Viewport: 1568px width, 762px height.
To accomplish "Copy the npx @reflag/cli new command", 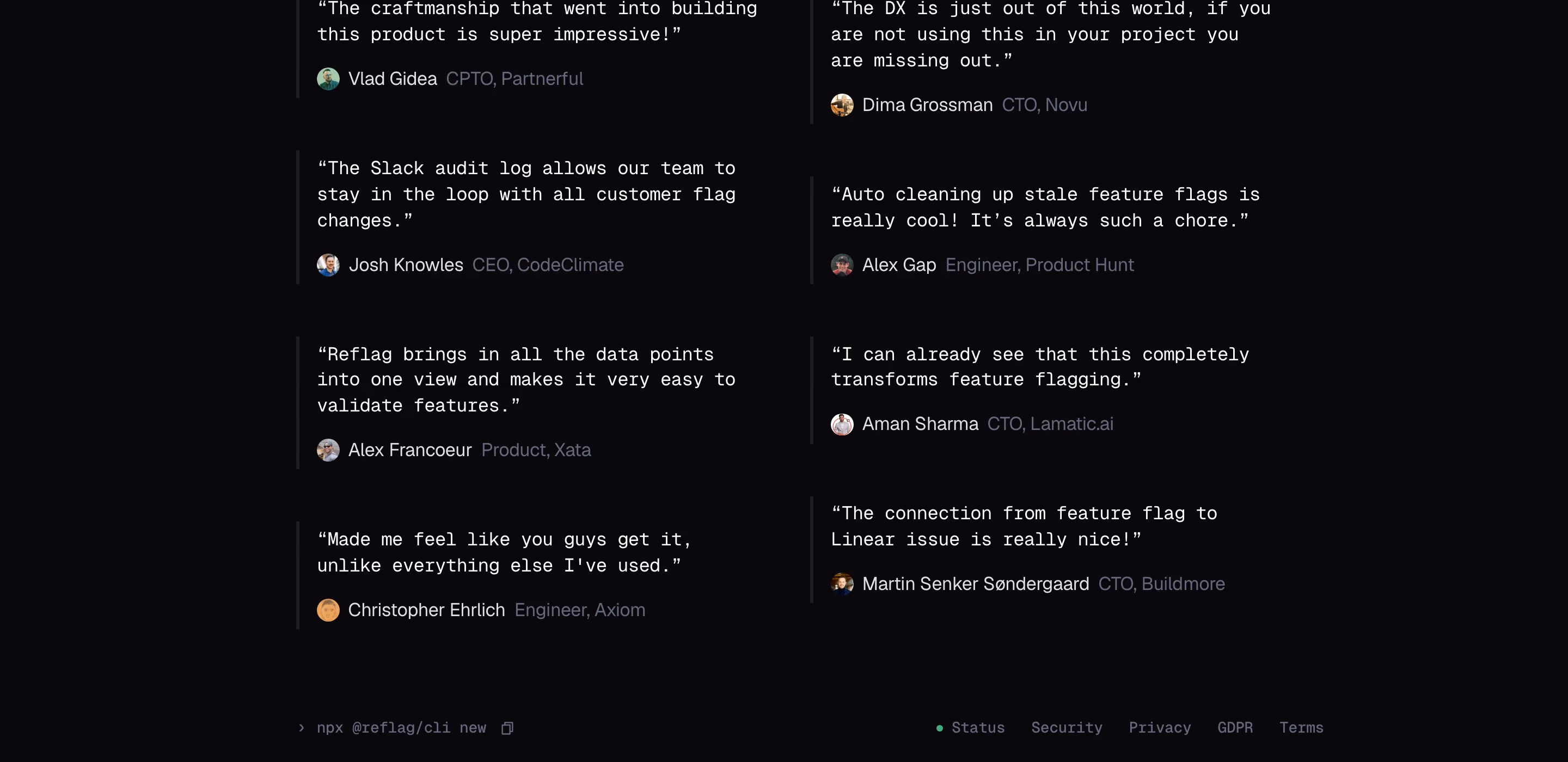I will (x=507, y=728).
